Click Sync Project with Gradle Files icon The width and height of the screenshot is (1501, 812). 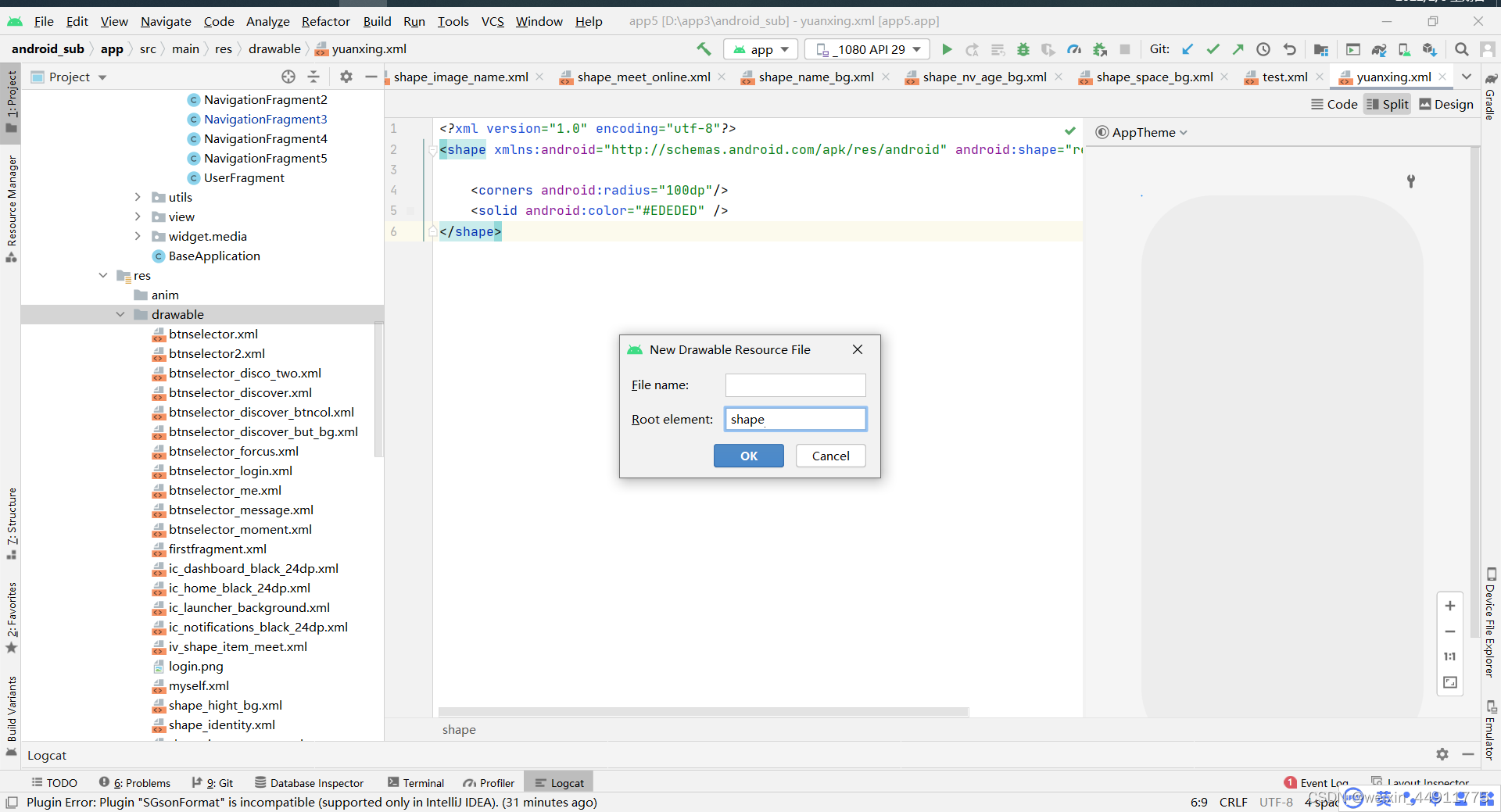[1379, 49]
